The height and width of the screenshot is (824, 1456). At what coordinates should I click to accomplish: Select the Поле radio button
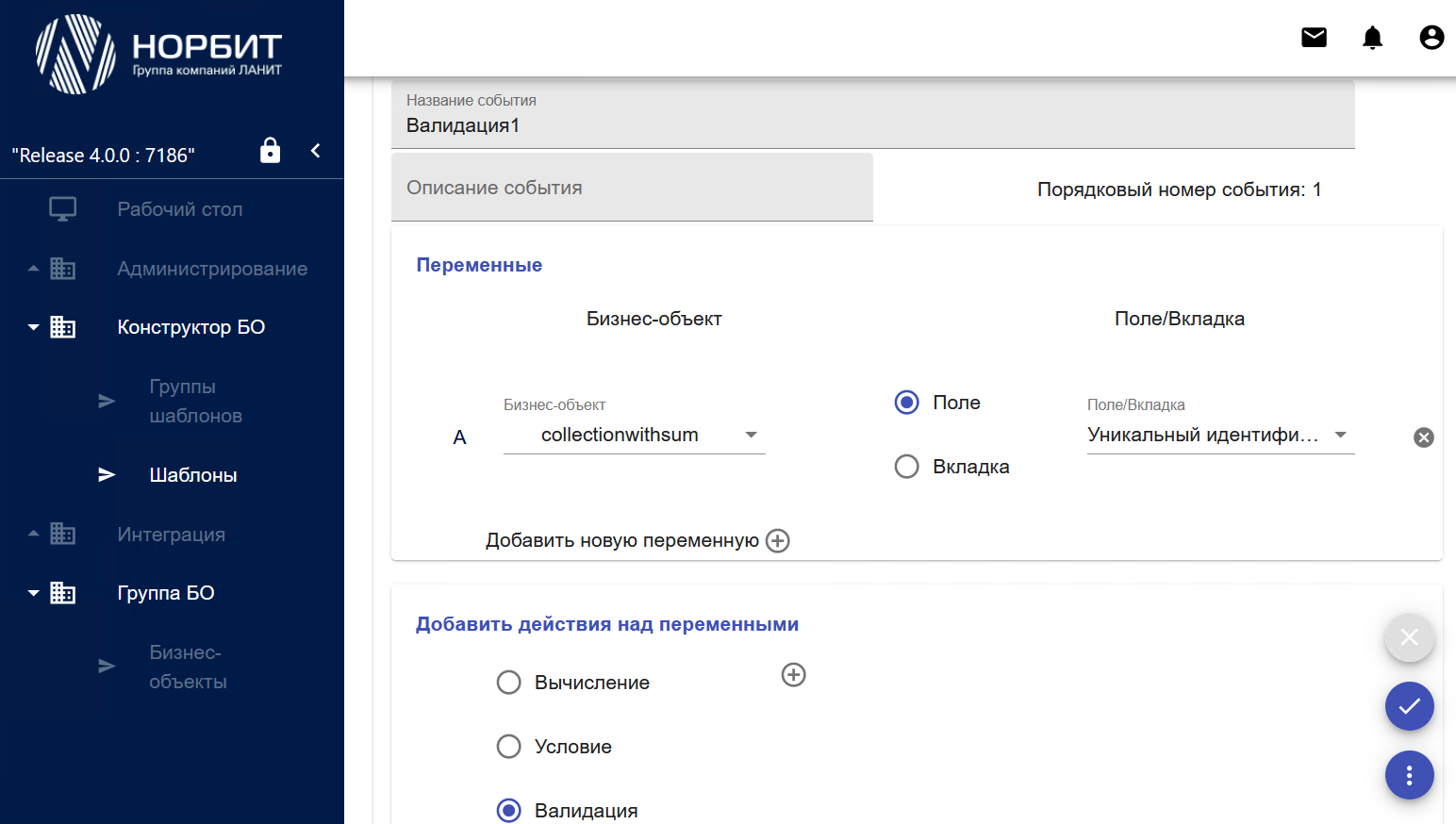point(906,403)
